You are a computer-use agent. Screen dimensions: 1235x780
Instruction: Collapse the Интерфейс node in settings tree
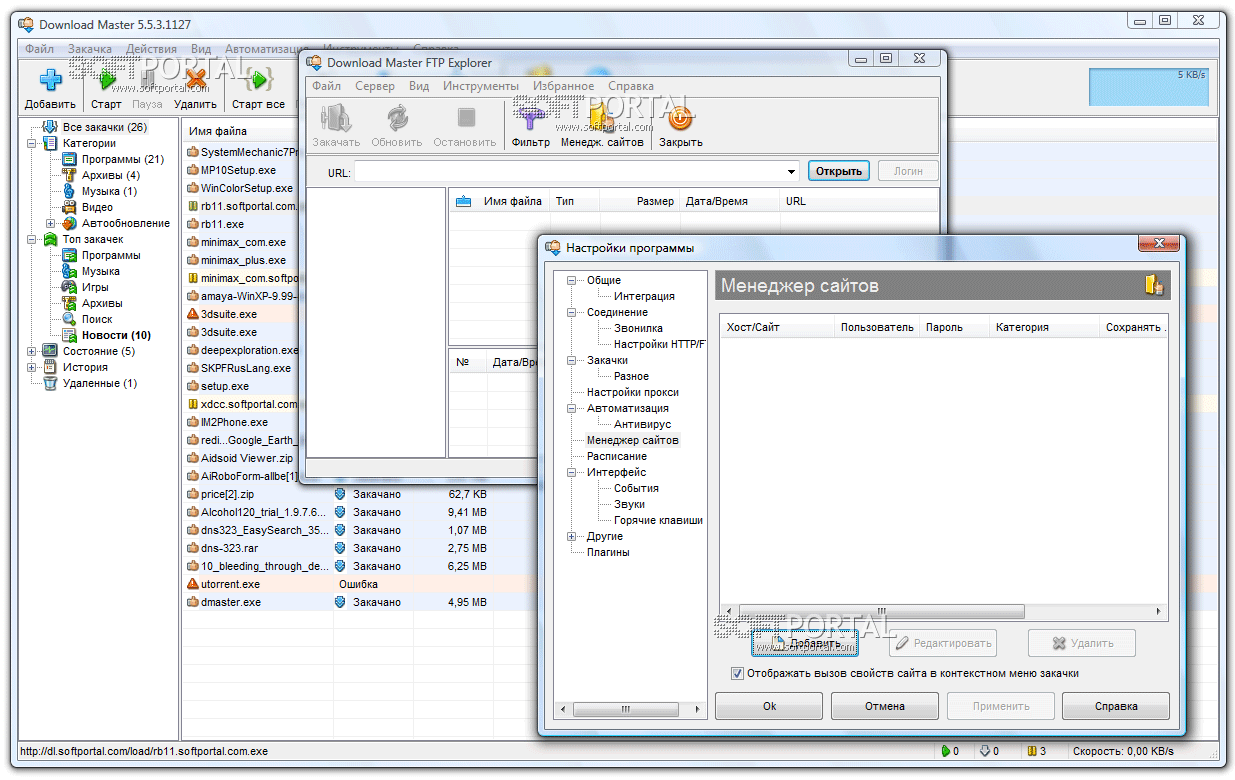pyautogui.click(x=572, y=472)
